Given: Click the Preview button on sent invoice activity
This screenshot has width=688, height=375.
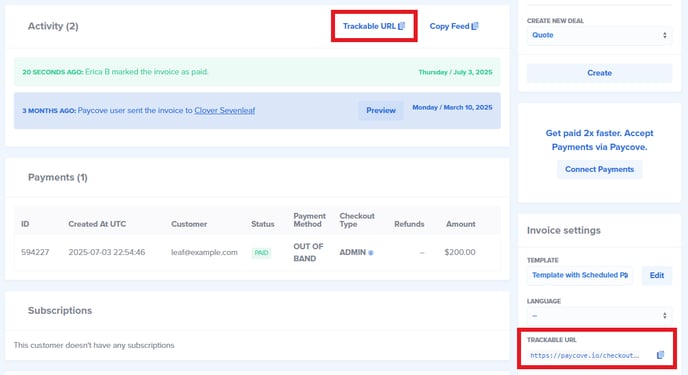Looking at the screenshot, I should [x=381, y=111].
